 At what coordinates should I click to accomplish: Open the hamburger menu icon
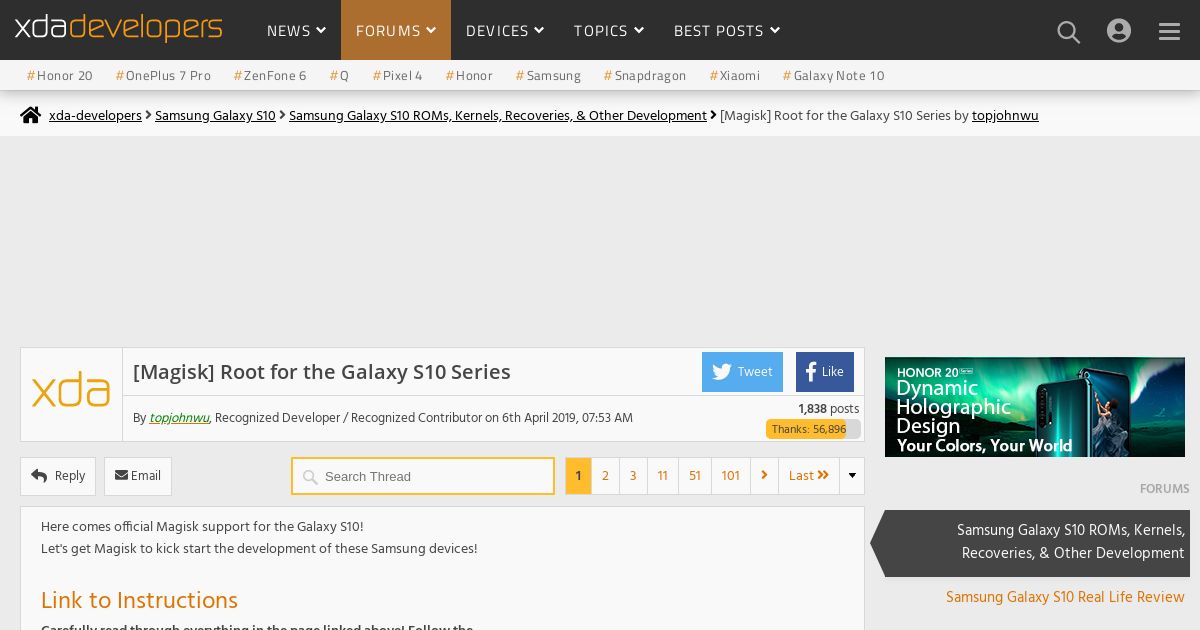coord(1170,32)
